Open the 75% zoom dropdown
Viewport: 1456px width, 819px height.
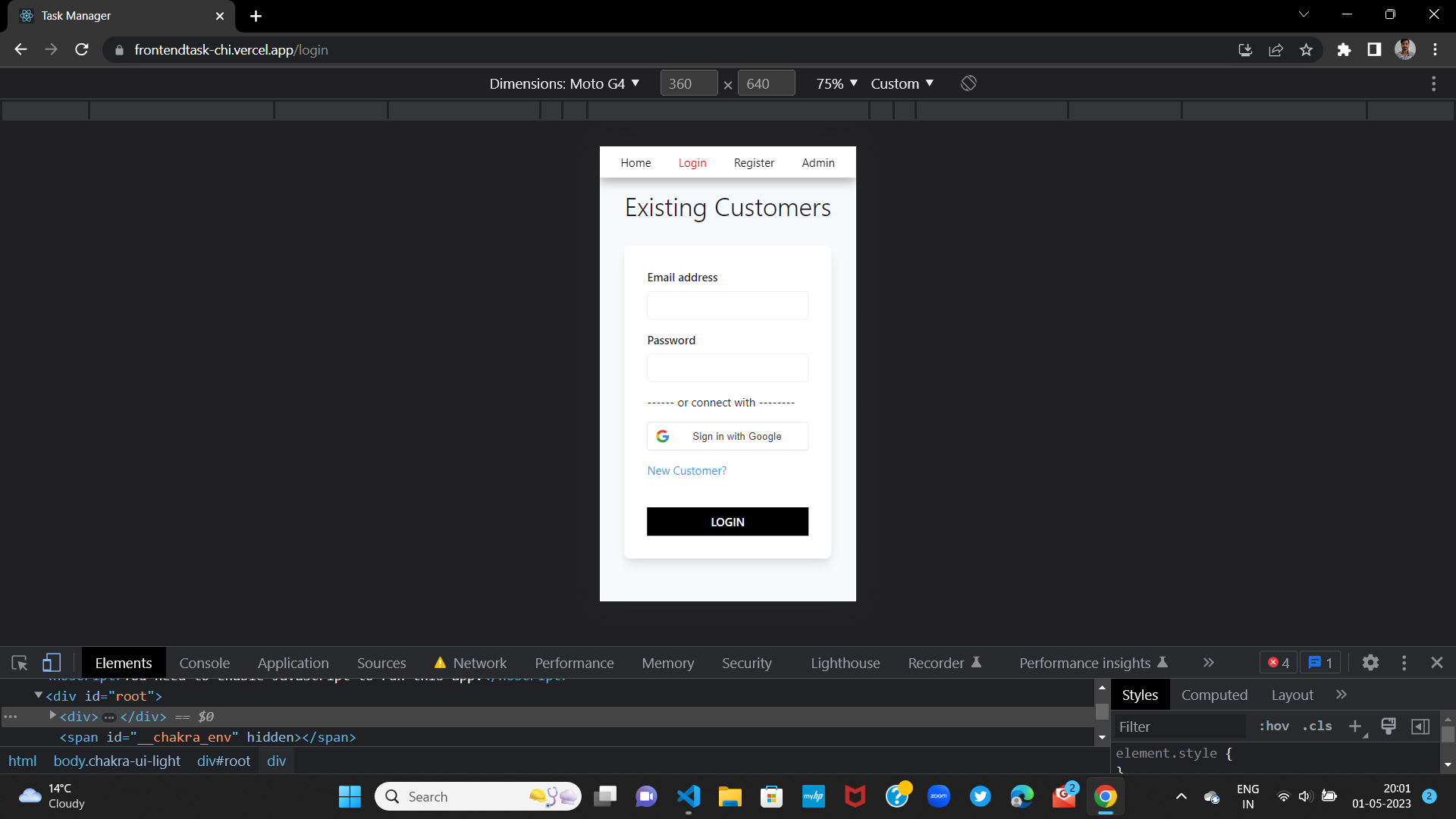pos(836,83)
